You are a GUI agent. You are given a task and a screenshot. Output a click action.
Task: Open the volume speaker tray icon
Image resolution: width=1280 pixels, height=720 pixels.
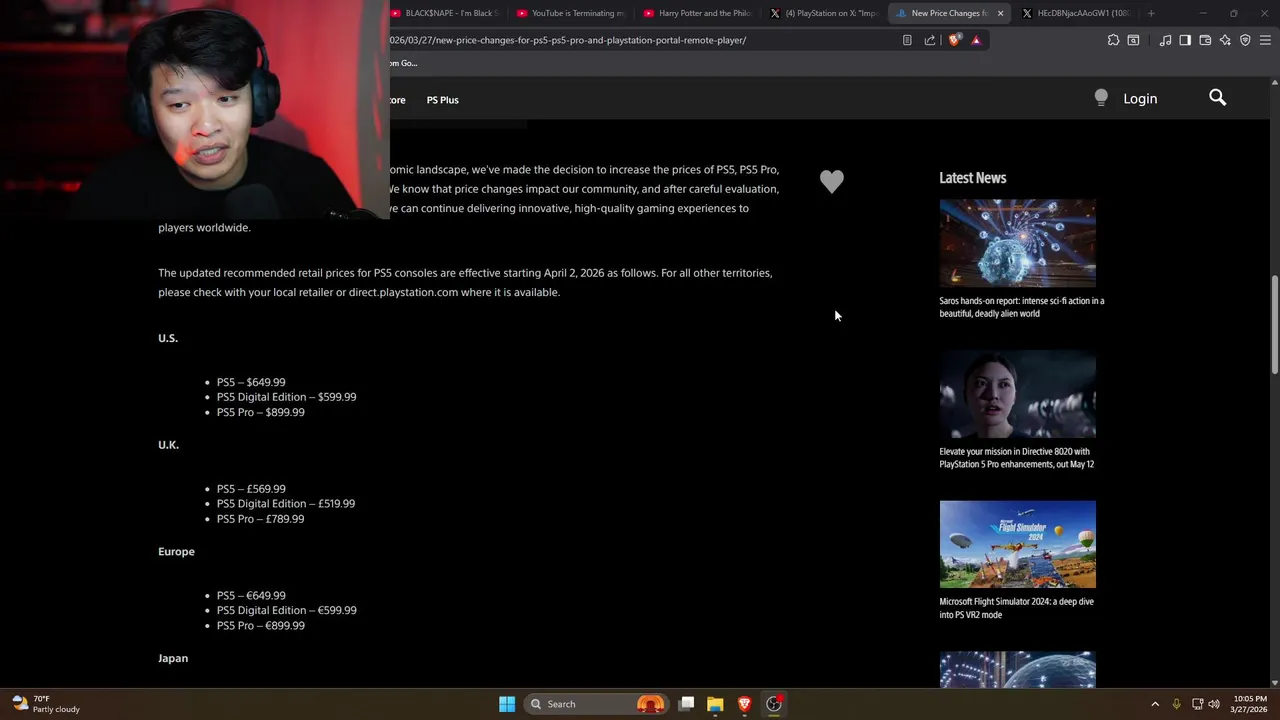pyautogui.click(x=1214, y=704)
